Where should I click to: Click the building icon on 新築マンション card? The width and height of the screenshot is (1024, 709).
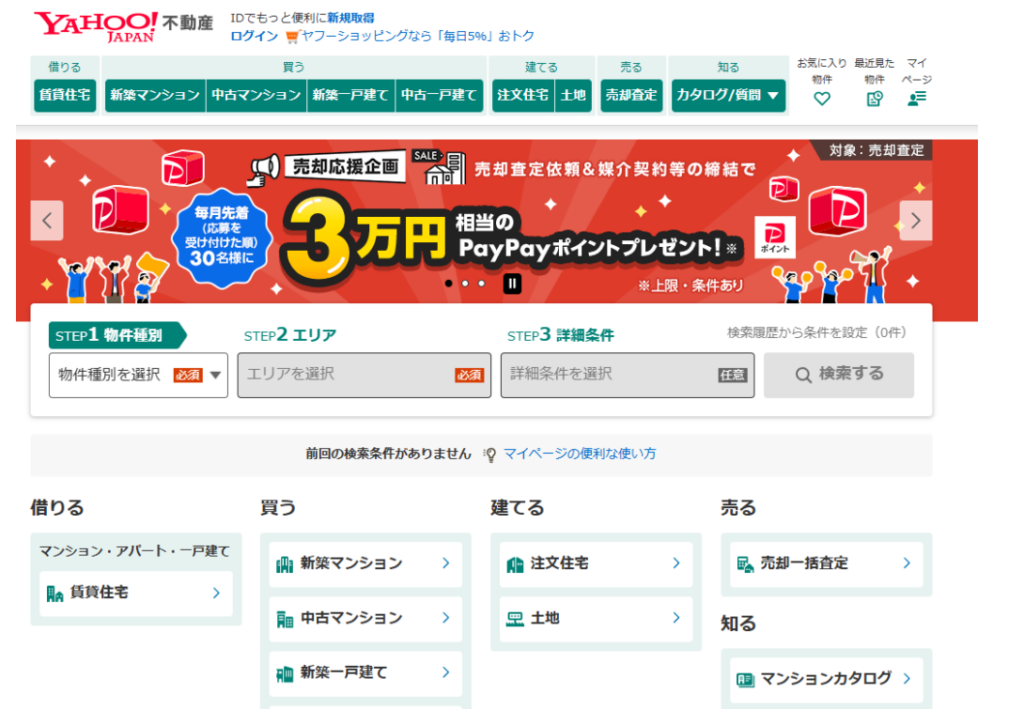[285, 564]
